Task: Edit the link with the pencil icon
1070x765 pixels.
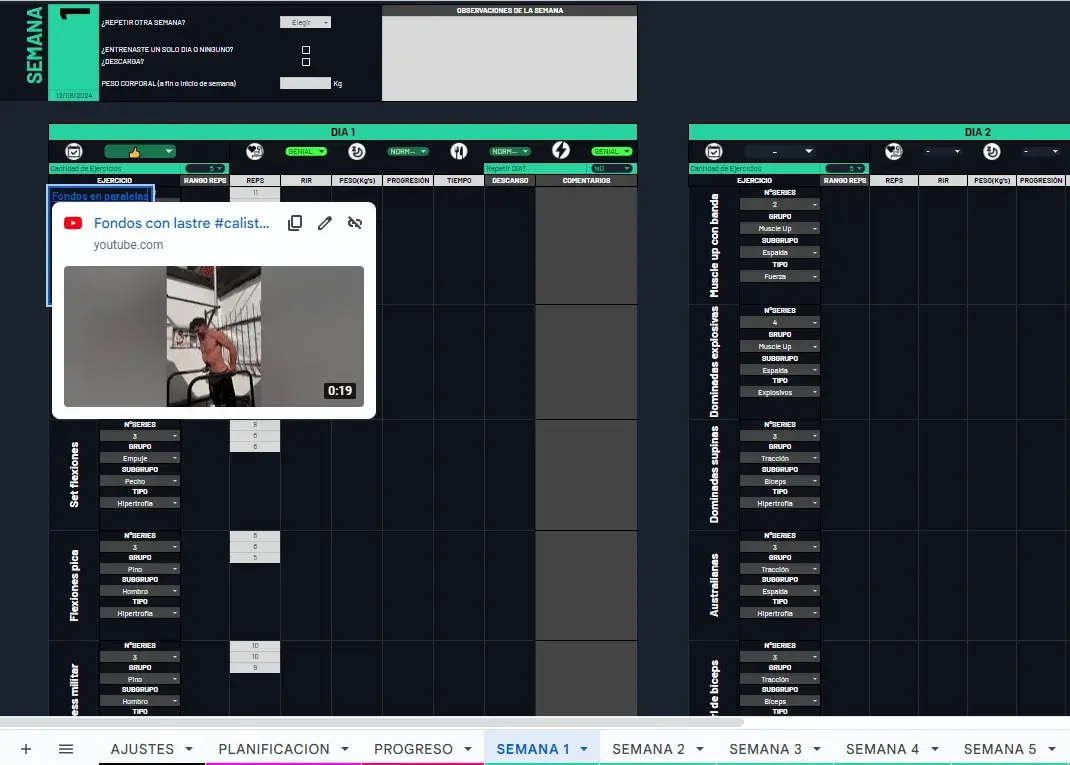Action: point(325,223)
